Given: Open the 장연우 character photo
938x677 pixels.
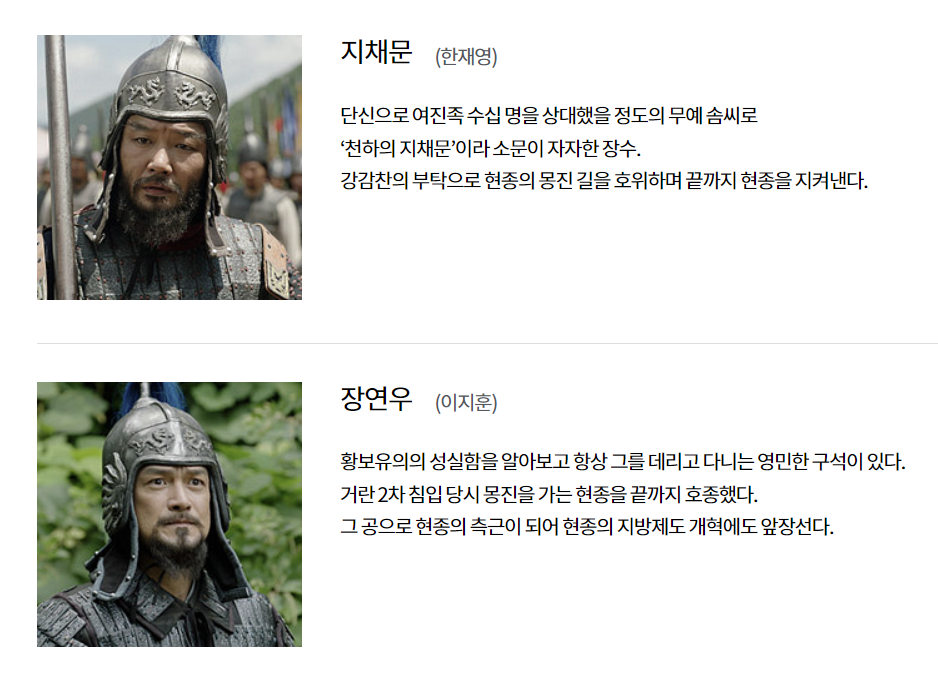Looking at the screenshot, I should point(169,514).
